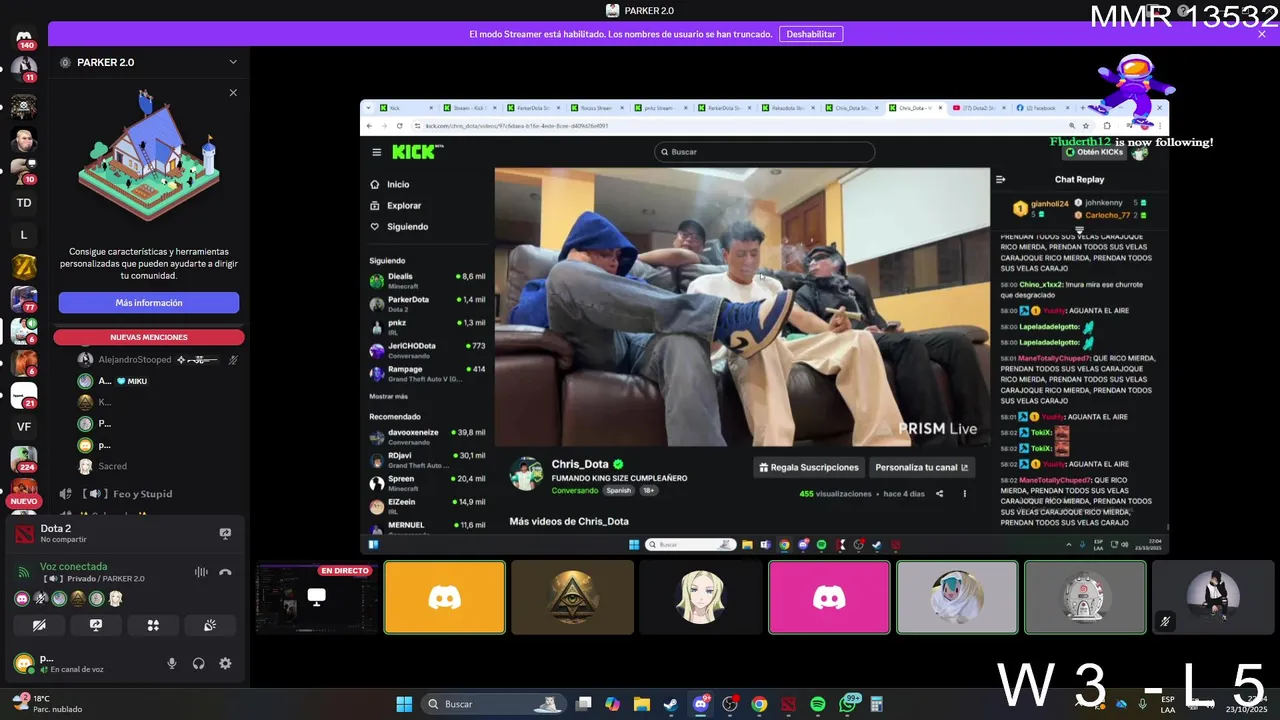The height and width of the screenshot is (720, 1280).
Task: Open the yellow Z server icon
Action: tap(24, 267)
